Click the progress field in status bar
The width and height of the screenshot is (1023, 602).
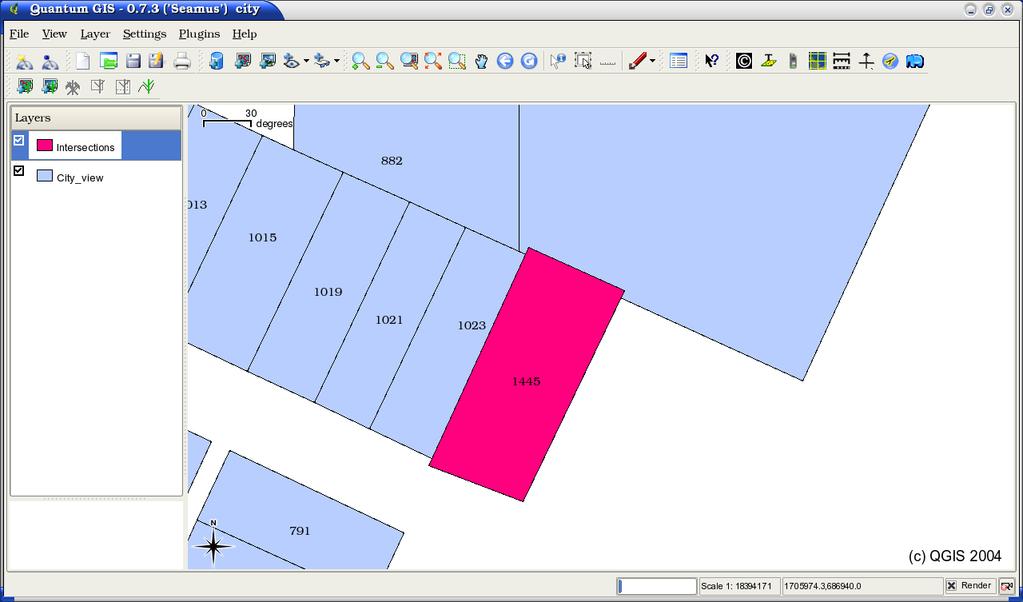[657, 586]
